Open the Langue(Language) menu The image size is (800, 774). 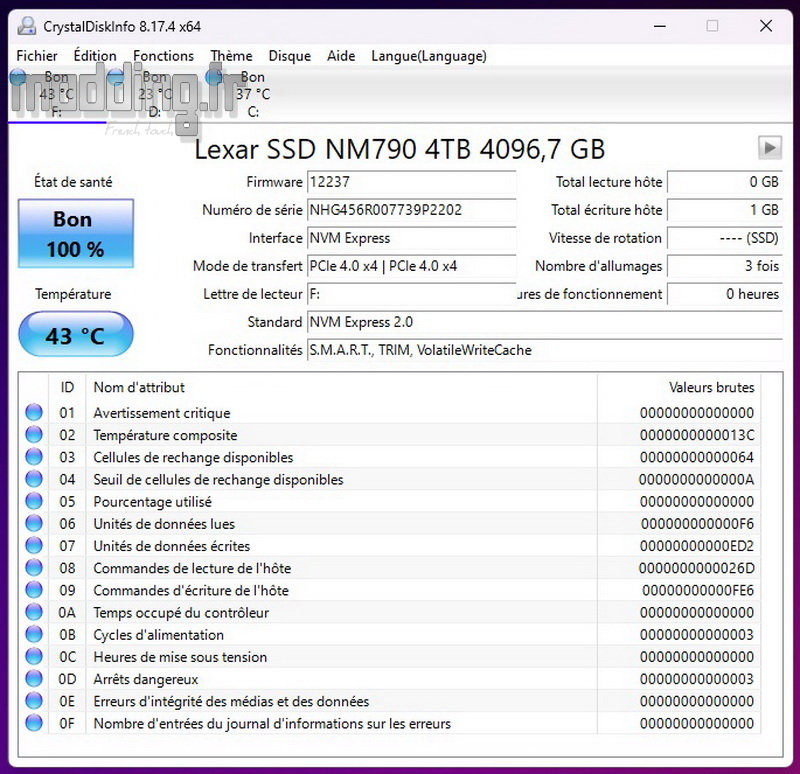429,56
